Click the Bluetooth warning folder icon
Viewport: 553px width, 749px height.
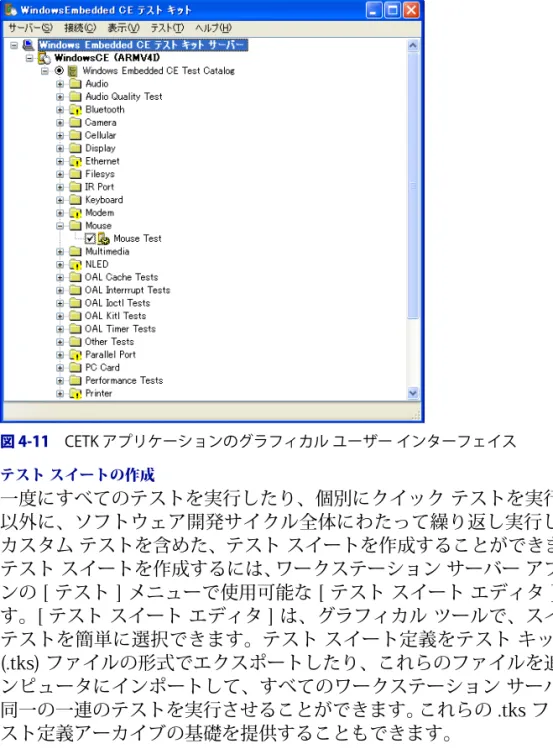(x=75, y=110)
